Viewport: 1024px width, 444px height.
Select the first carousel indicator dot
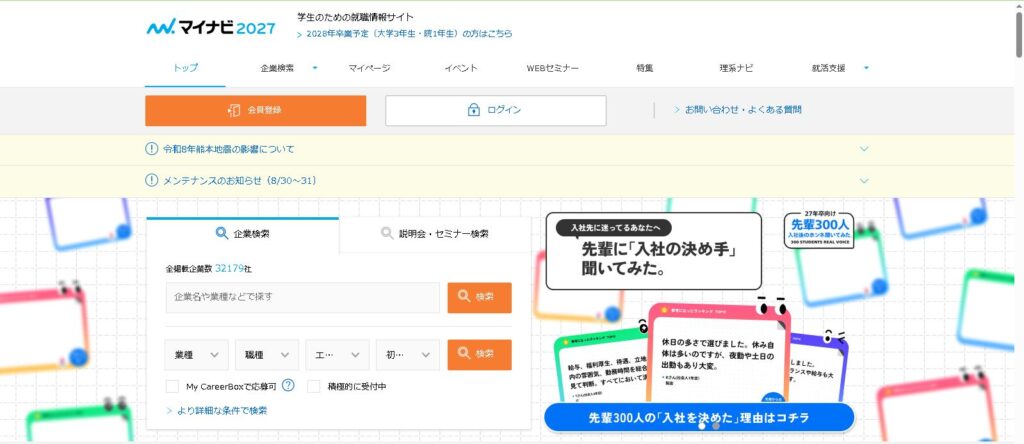pyautogui.click(x=701, y=426)
